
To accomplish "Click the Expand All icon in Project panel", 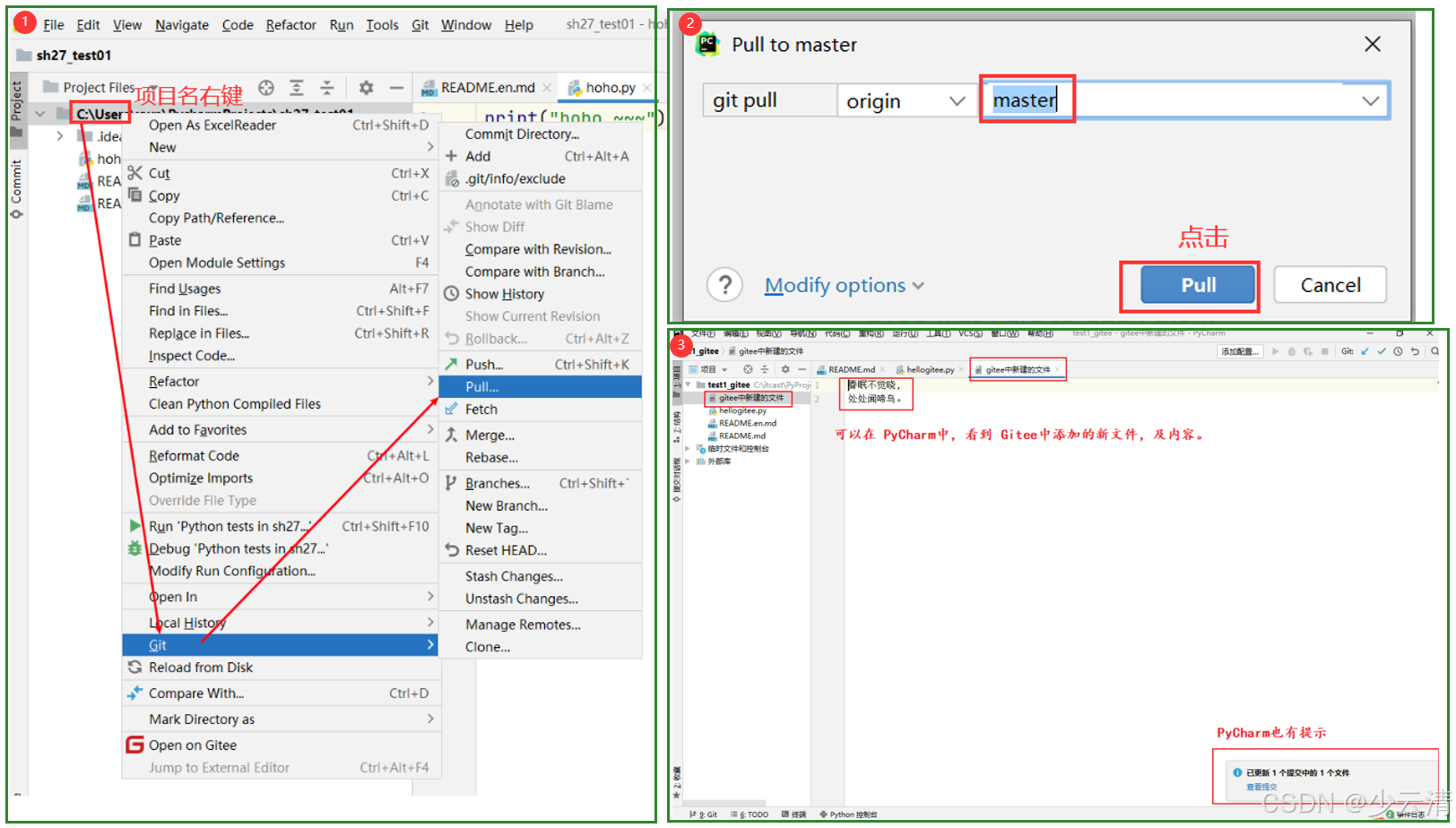I will pos(297,88).
